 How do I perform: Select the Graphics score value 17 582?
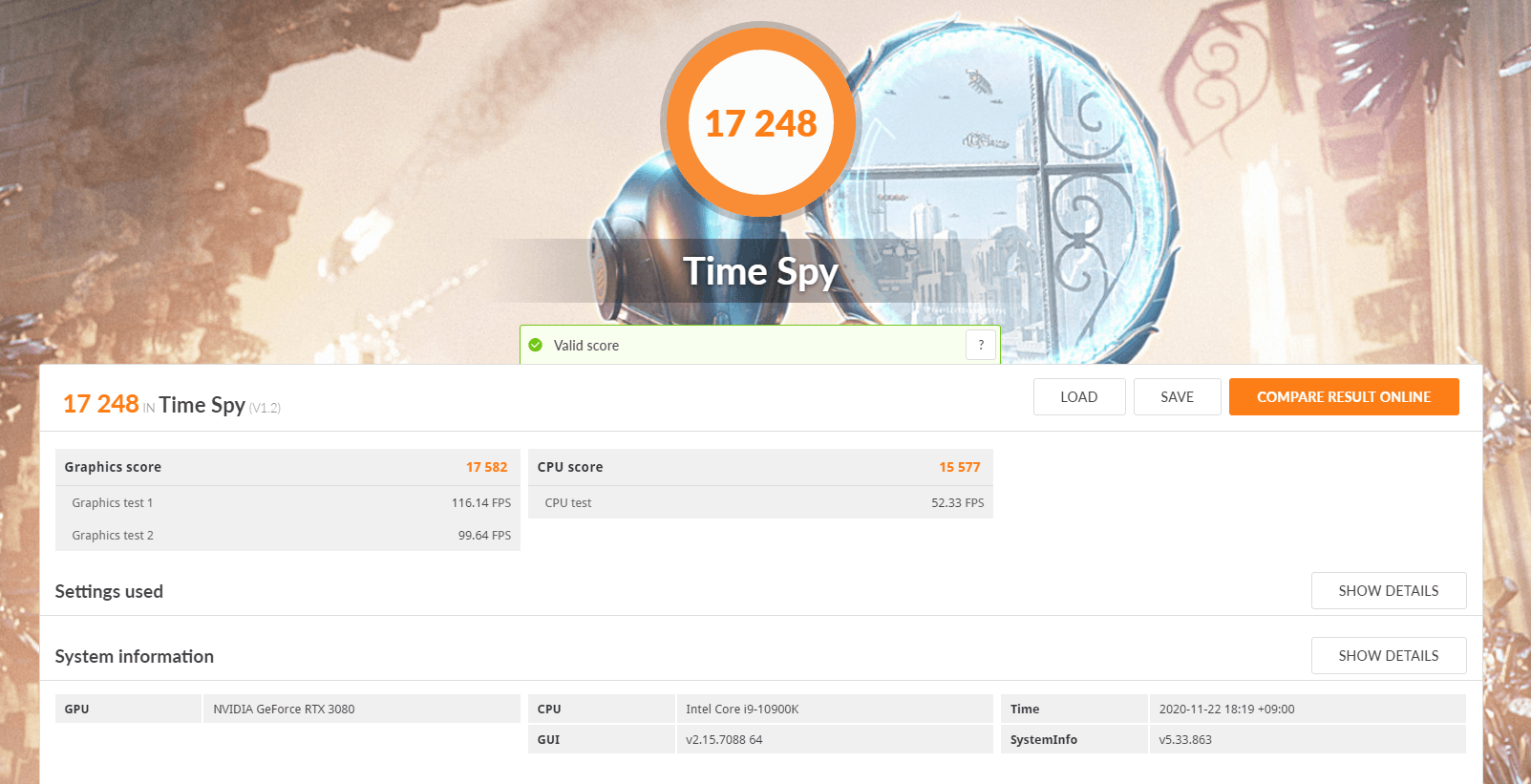pyautogui.click(x=487, y=467)
